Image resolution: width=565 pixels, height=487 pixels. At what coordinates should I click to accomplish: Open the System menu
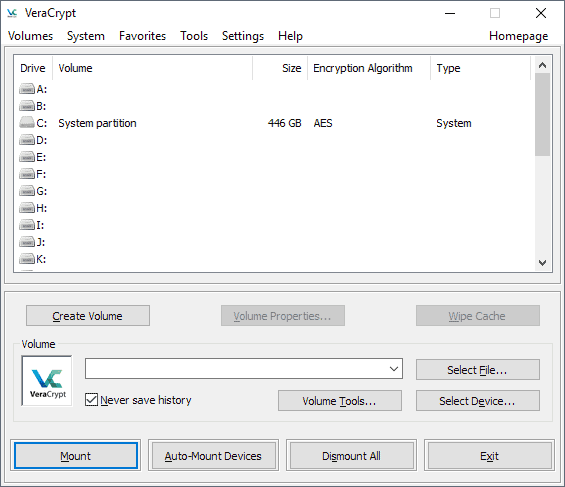pos(86,36)
